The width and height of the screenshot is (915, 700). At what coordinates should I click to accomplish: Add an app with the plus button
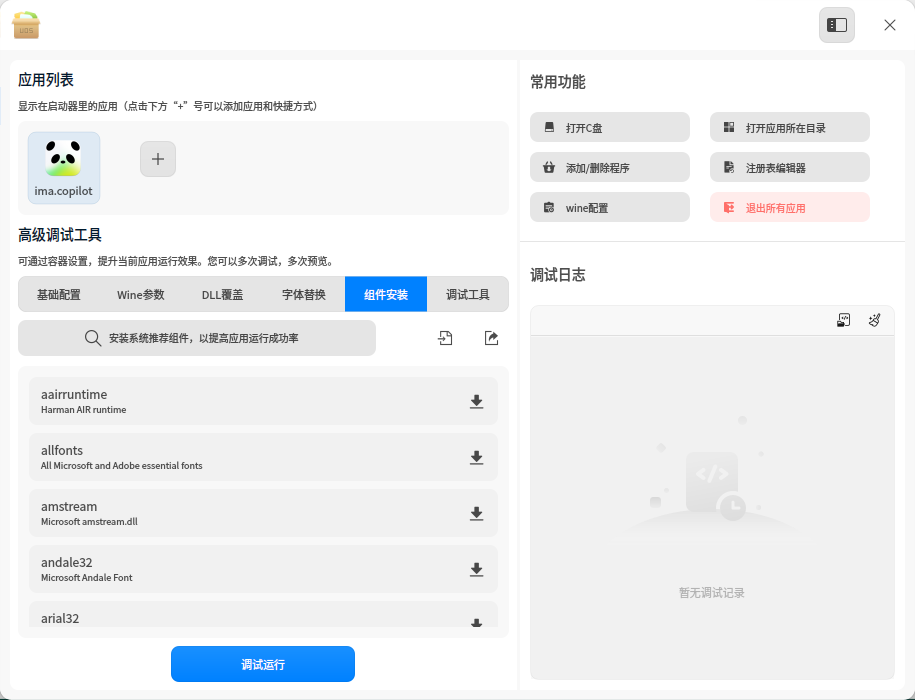[158, 159]
